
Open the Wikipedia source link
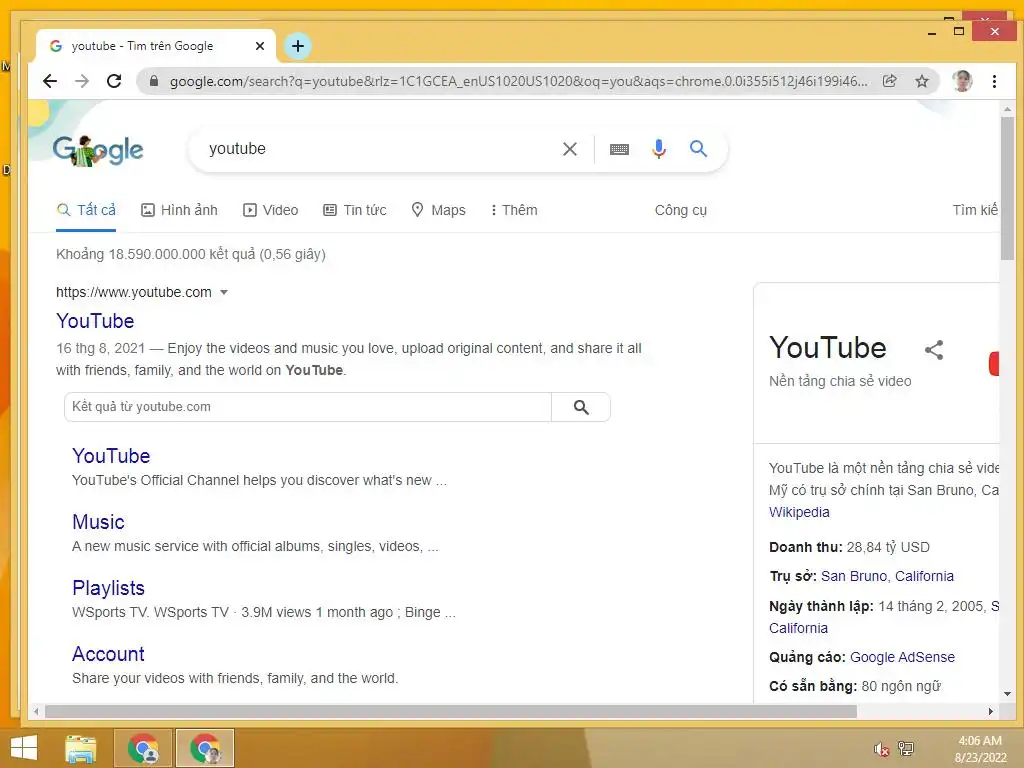799,512
